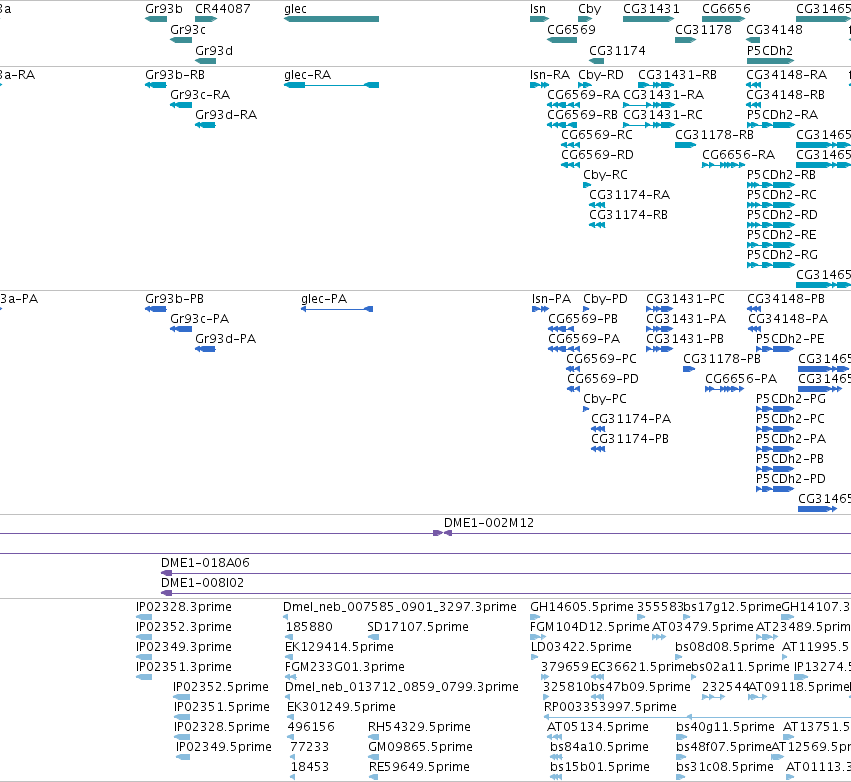Click the CG6569-RA transcript label
This screenshot has width=851, height=782.
click(583, 94)
